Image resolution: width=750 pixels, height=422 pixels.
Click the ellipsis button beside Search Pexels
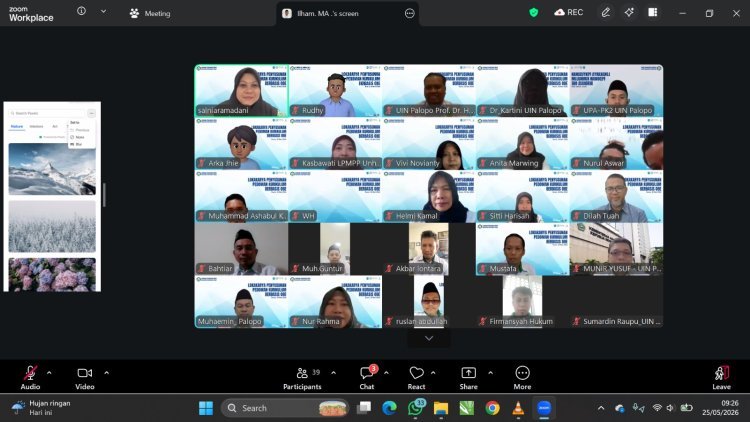[x=91, y=113]
